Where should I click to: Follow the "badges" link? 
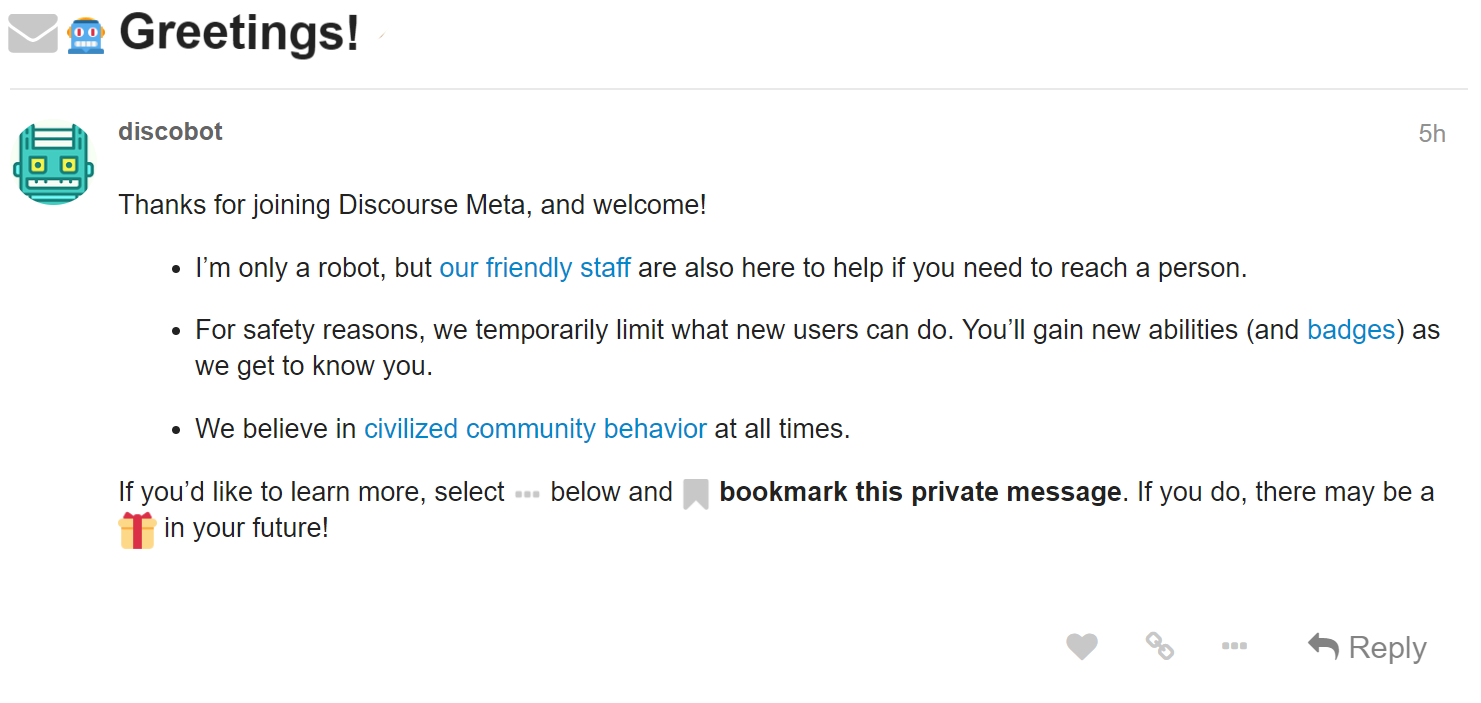coord(1350,330)
